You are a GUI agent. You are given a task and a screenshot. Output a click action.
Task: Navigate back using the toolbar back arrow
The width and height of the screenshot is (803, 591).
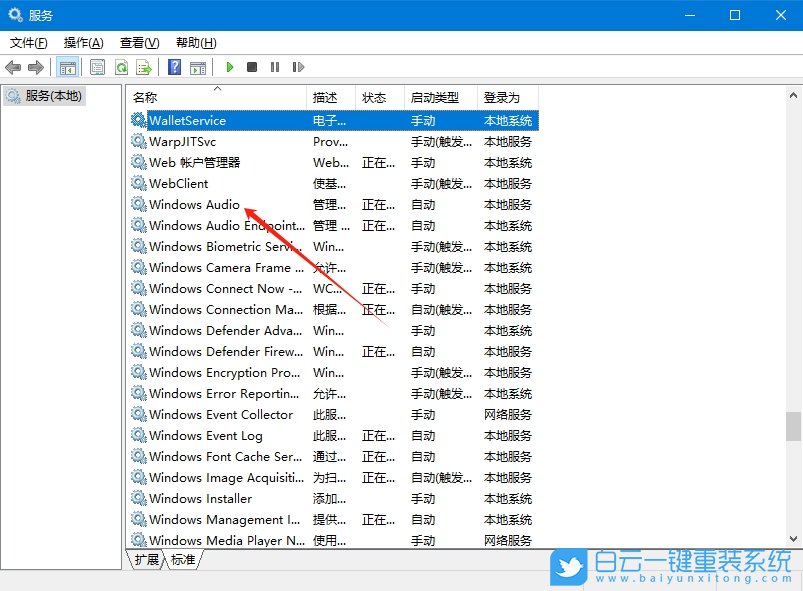(12, 67)
